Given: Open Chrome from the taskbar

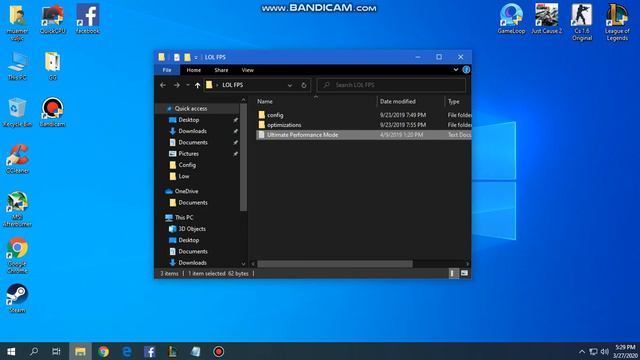Looking at the screenshot, I should [x=103, y=351].
